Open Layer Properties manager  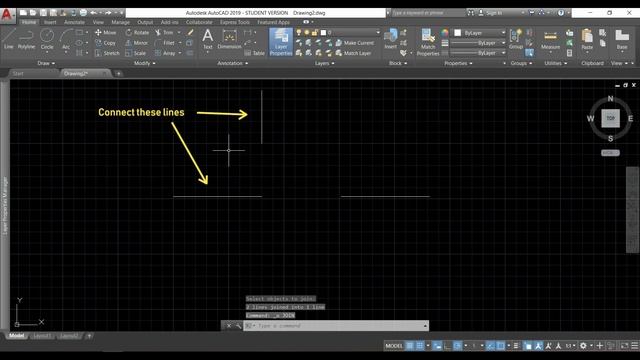281,42
